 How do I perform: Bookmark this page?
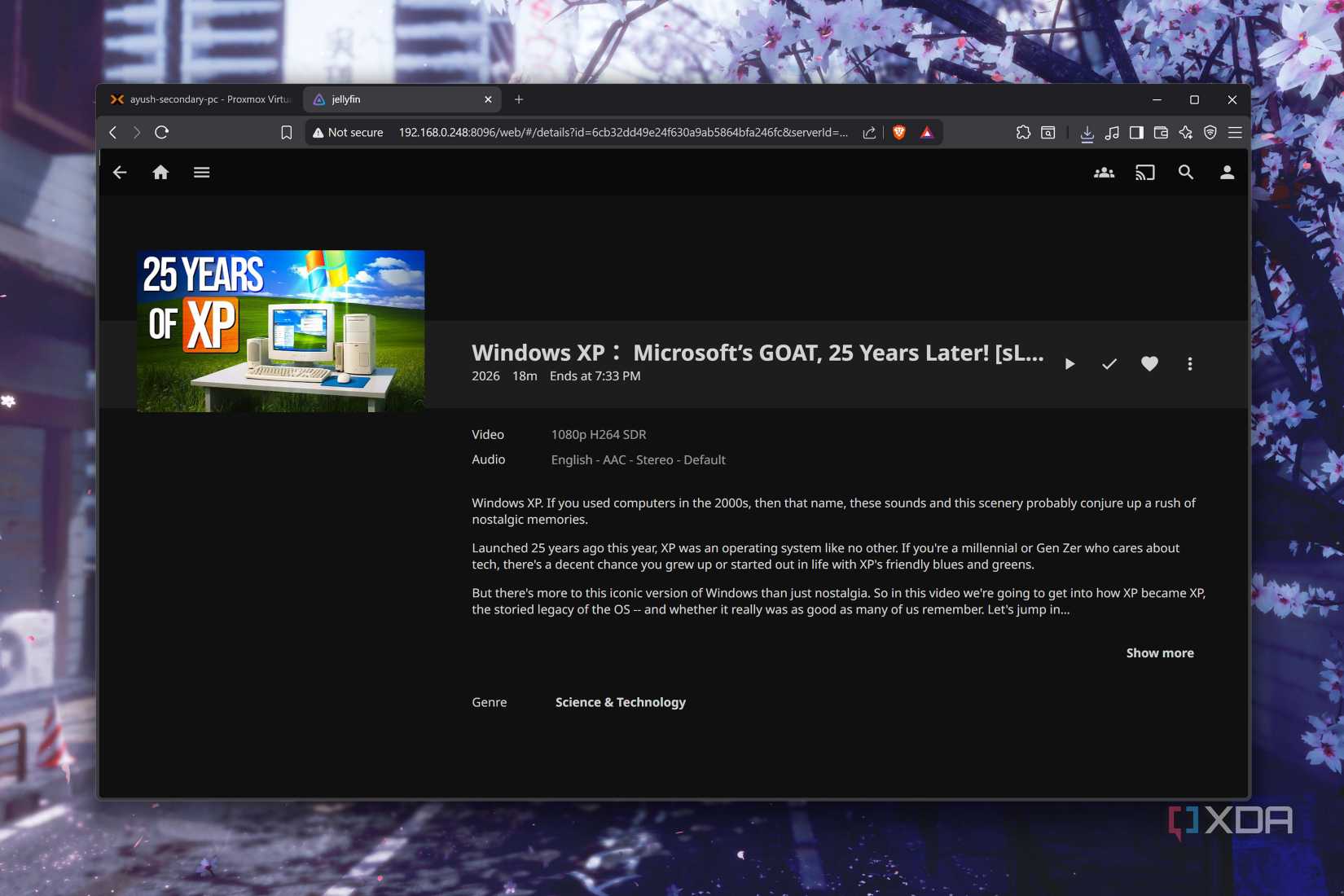[x=287, y=133]
